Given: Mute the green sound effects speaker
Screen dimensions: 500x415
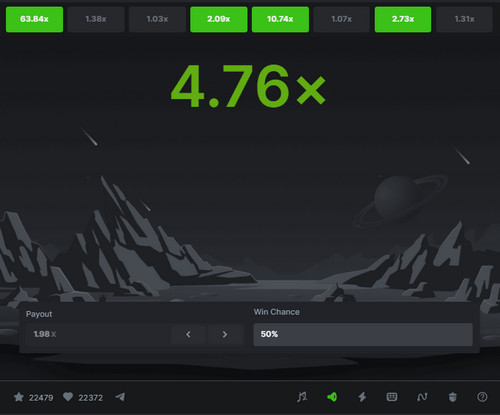Looking at the screenshot, I should pyautogui.click(x=332, y=397).
